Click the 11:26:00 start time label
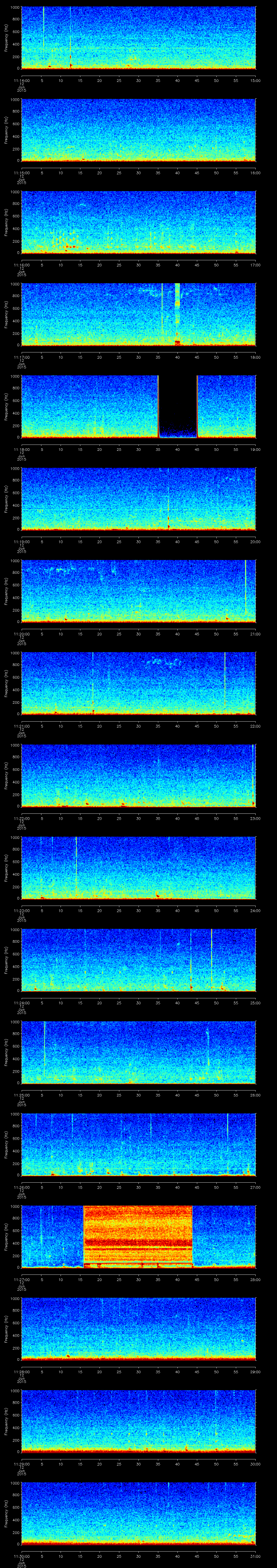Viewport: 277px width, 1568px height. click(21, 1187)
